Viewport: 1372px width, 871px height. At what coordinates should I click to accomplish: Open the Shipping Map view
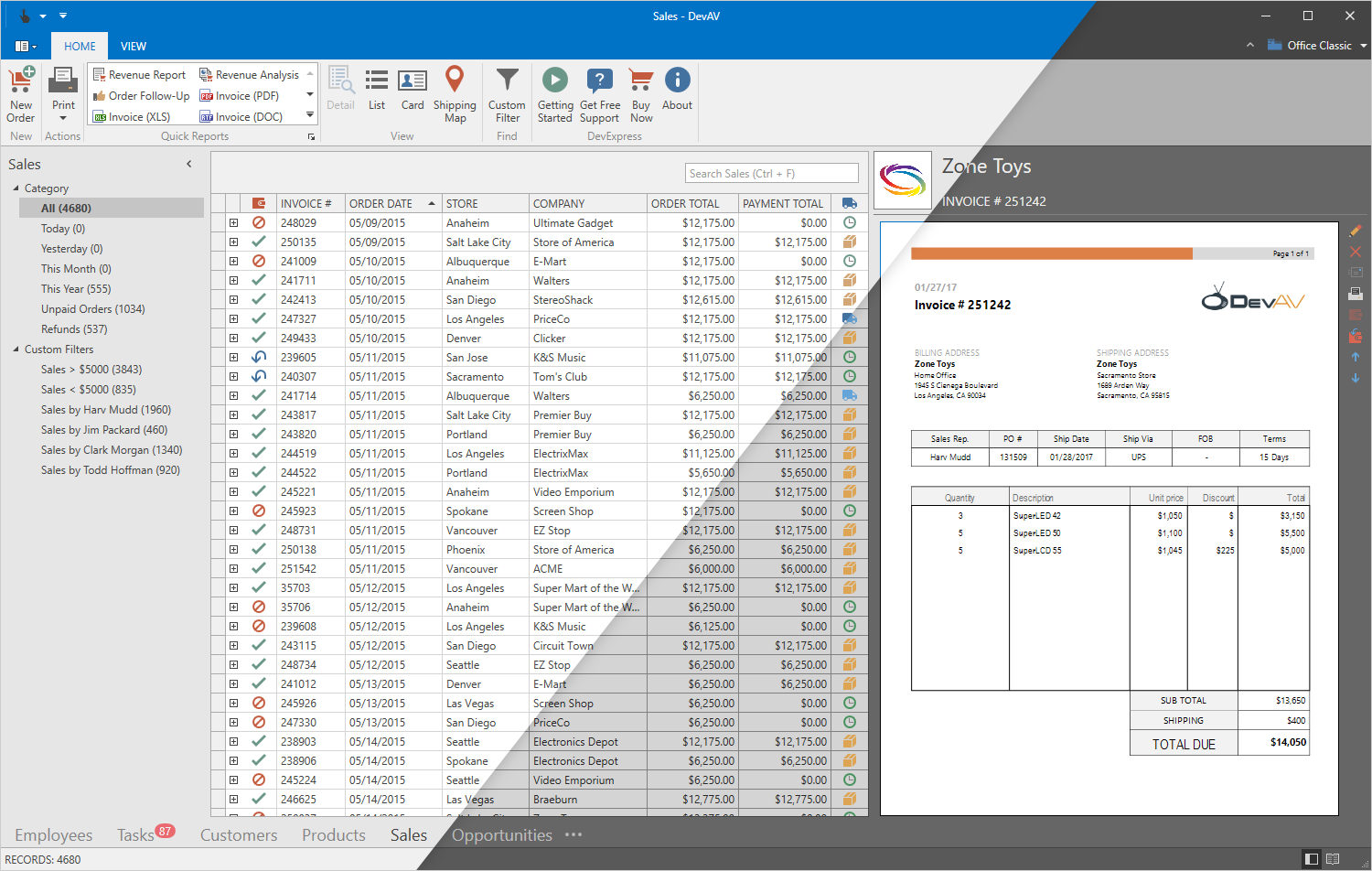coord(456,94)
